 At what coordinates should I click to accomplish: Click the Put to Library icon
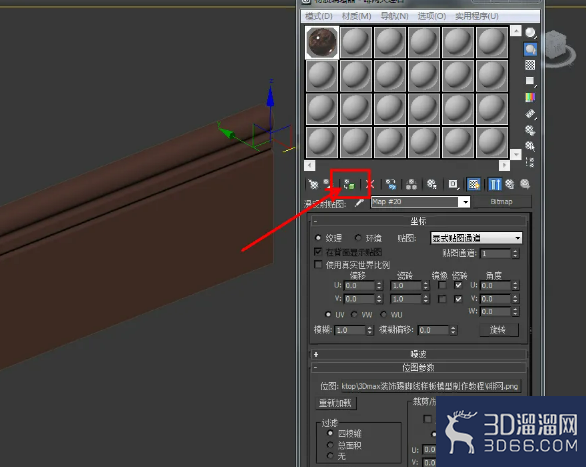click(x=432, y=184)
